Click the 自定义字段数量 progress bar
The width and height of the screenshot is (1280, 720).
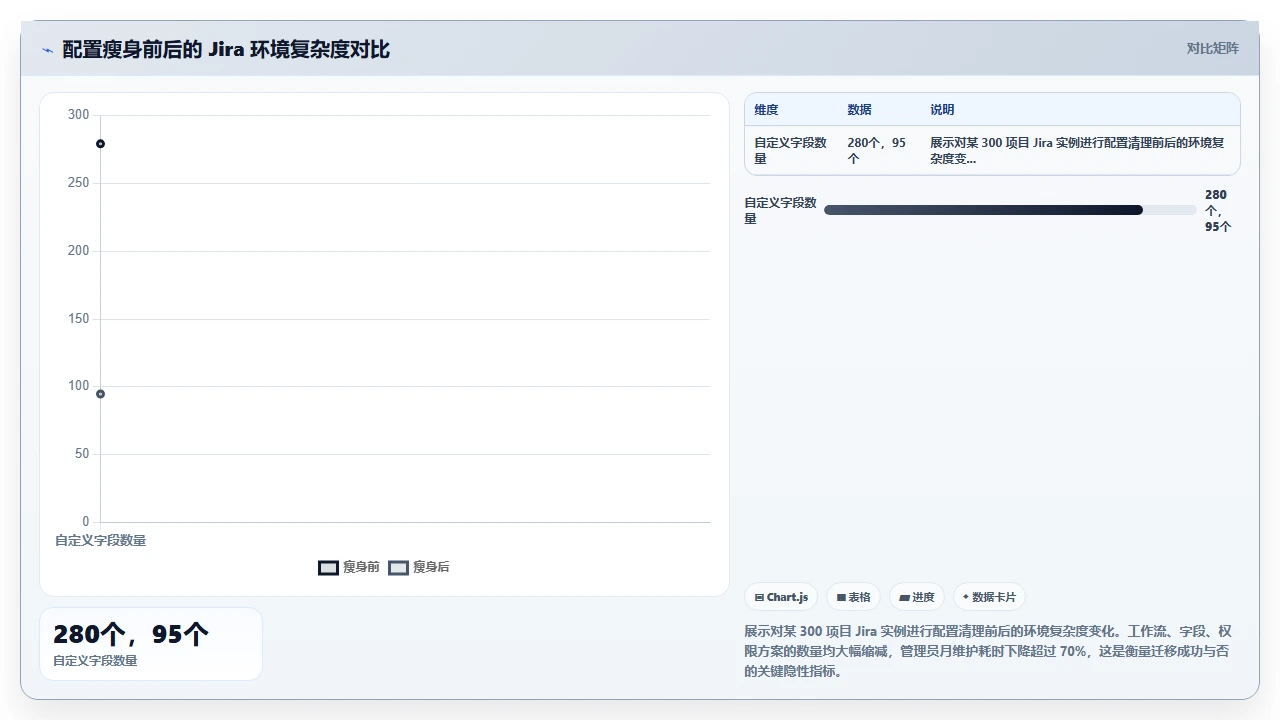point(1010,210)
